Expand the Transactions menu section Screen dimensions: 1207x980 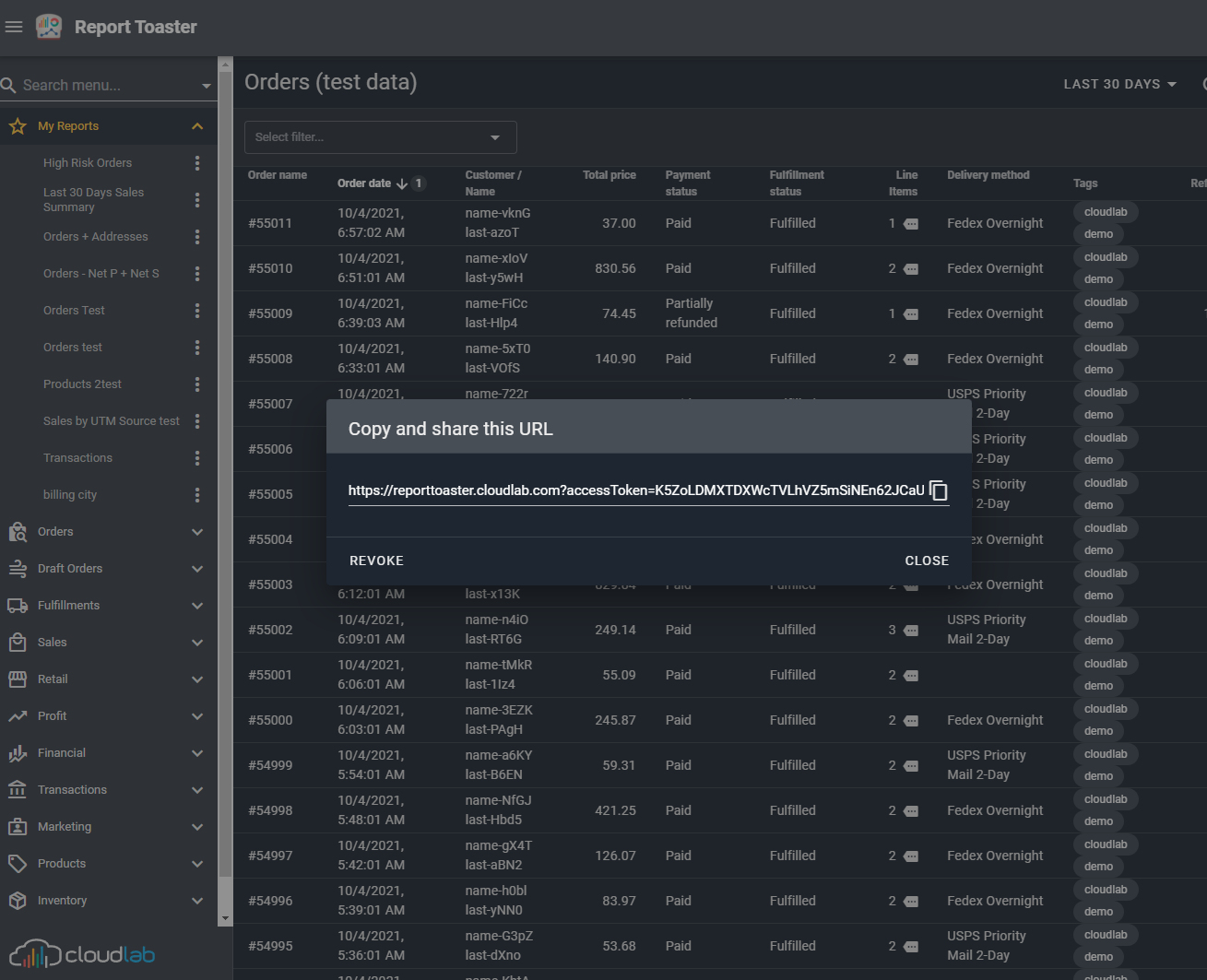coord(197,790)
